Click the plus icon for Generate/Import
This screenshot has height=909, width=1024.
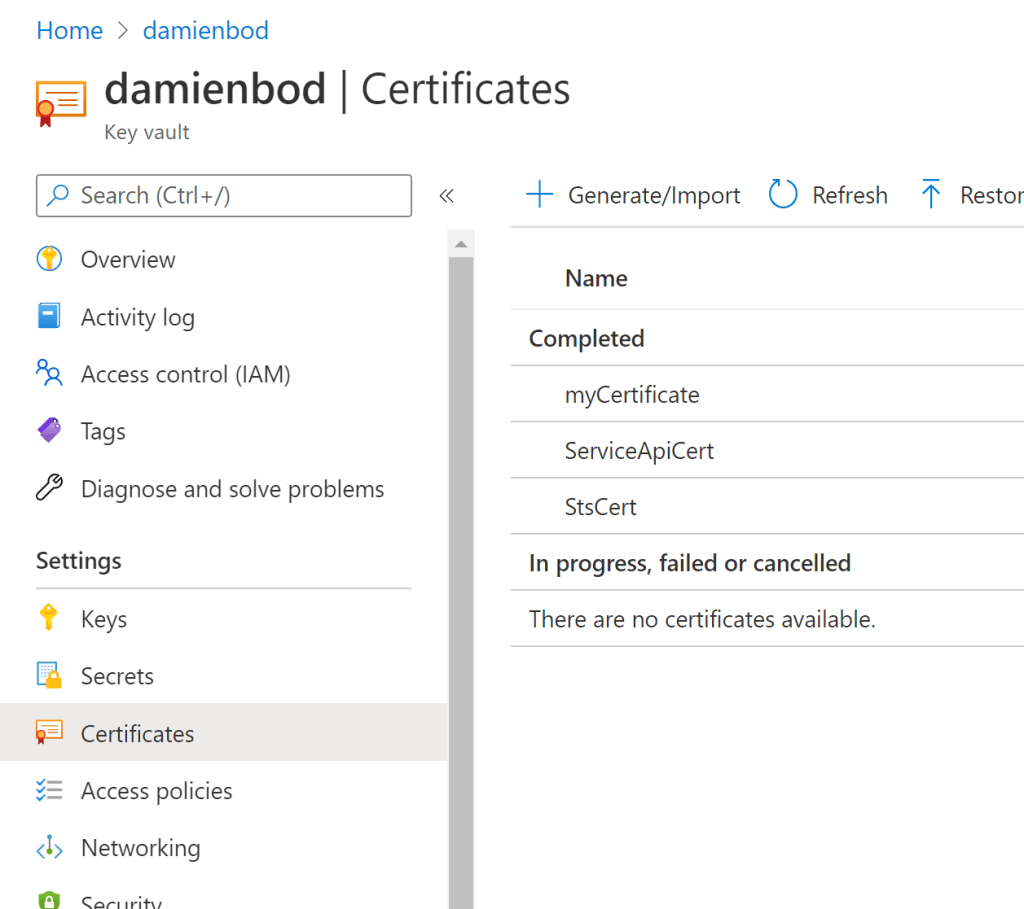point(539,195)
